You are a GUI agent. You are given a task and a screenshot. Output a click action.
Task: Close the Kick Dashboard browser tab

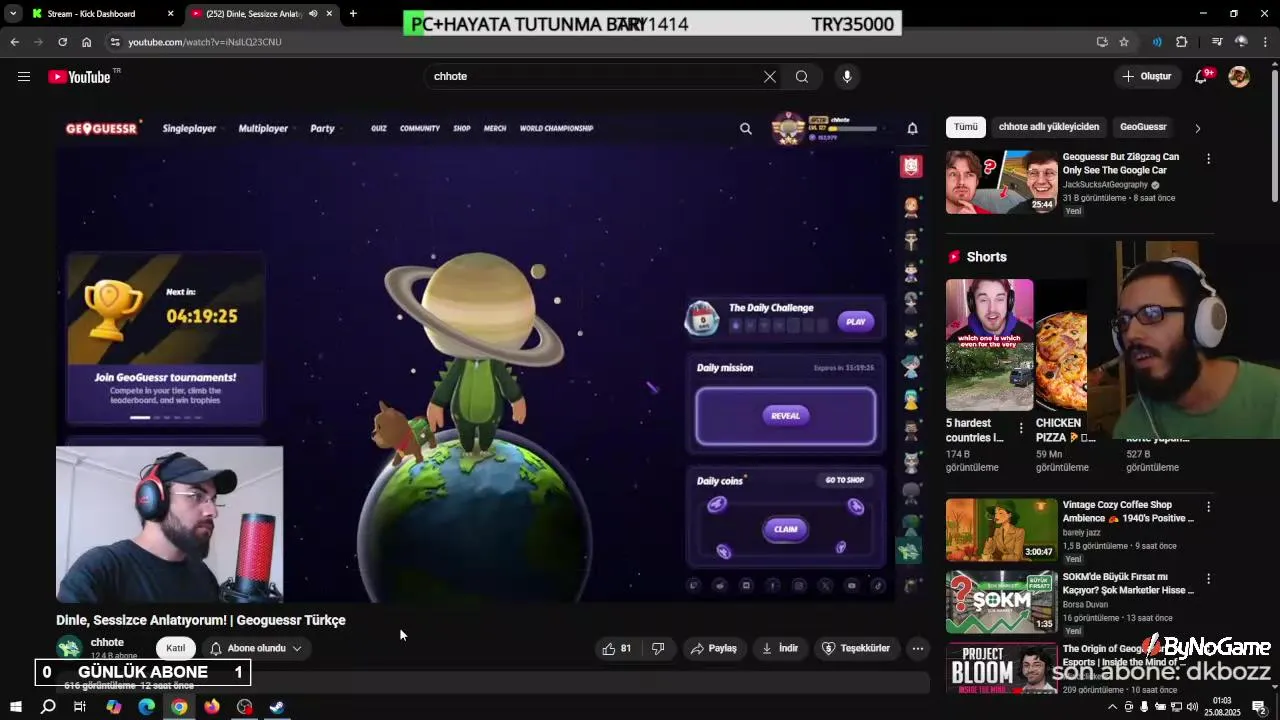(x=170, y=14)
